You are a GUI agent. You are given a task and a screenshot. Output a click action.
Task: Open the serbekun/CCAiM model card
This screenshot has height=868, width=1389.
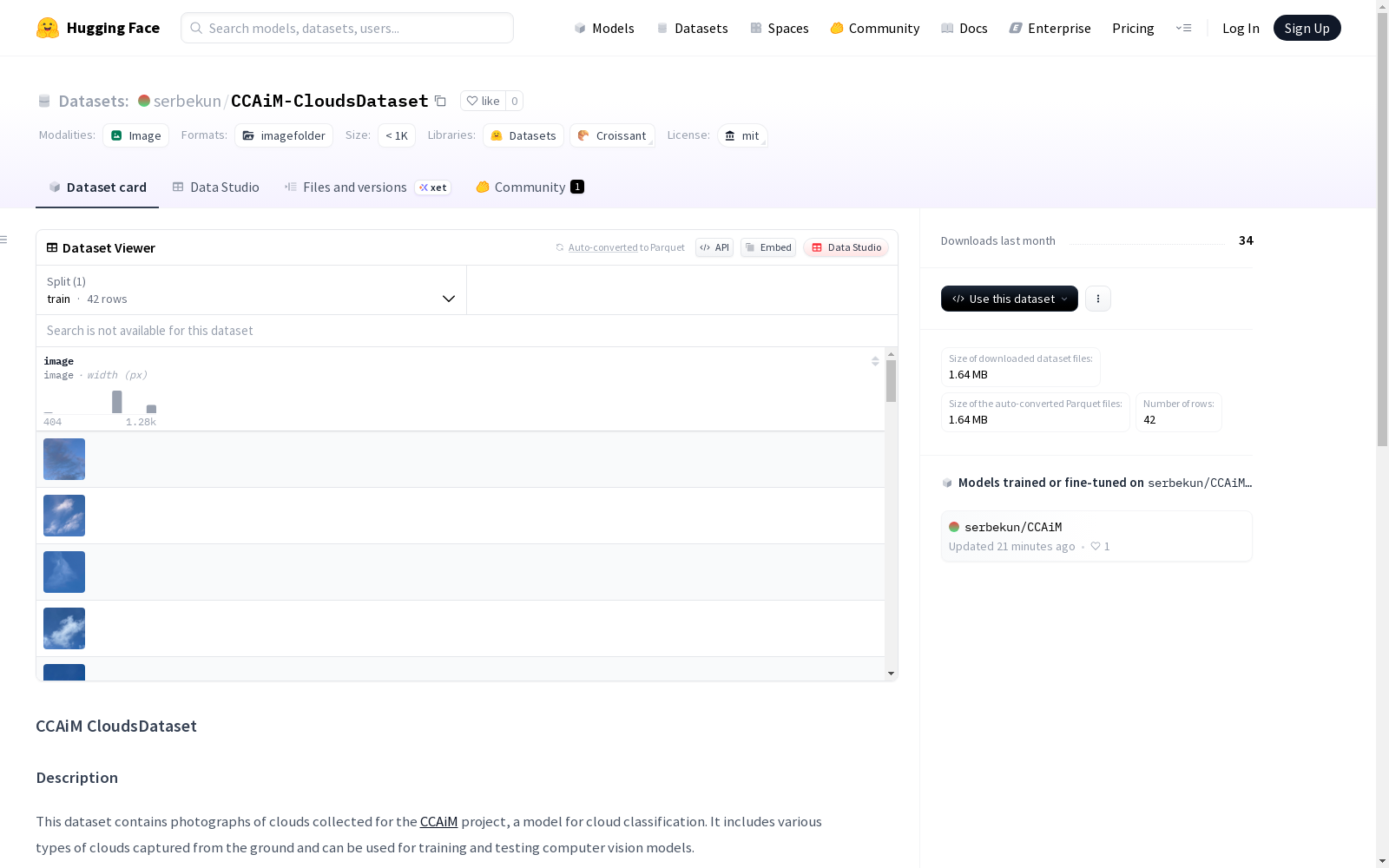[x=1096, y=536]
